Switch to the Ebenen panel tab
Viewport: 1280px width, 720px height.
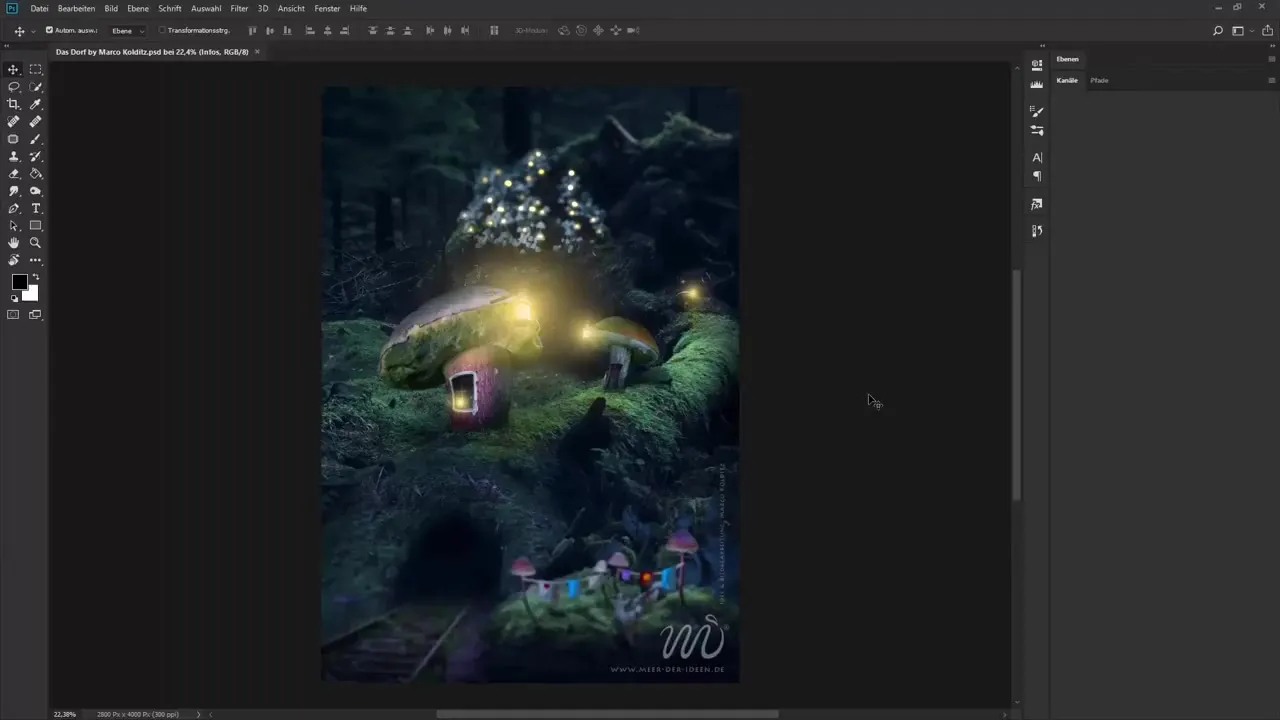[1068, 59]
